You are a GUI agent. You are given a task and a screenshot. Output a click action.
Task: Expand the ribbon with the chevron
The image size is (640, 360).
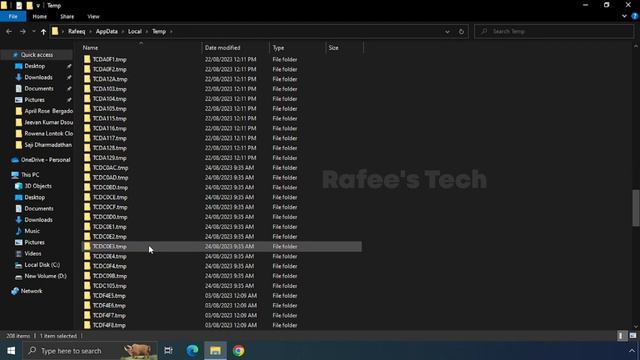624,16
